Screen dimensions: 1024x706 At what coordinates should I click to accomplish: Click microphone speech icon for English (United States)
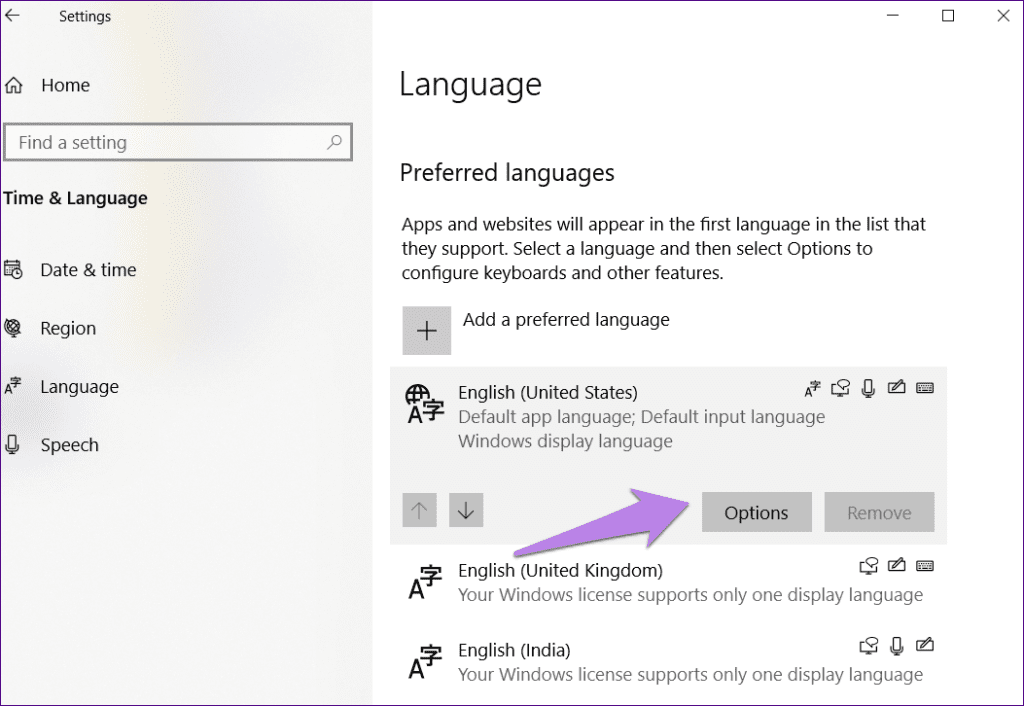click(x=868, y=388)
